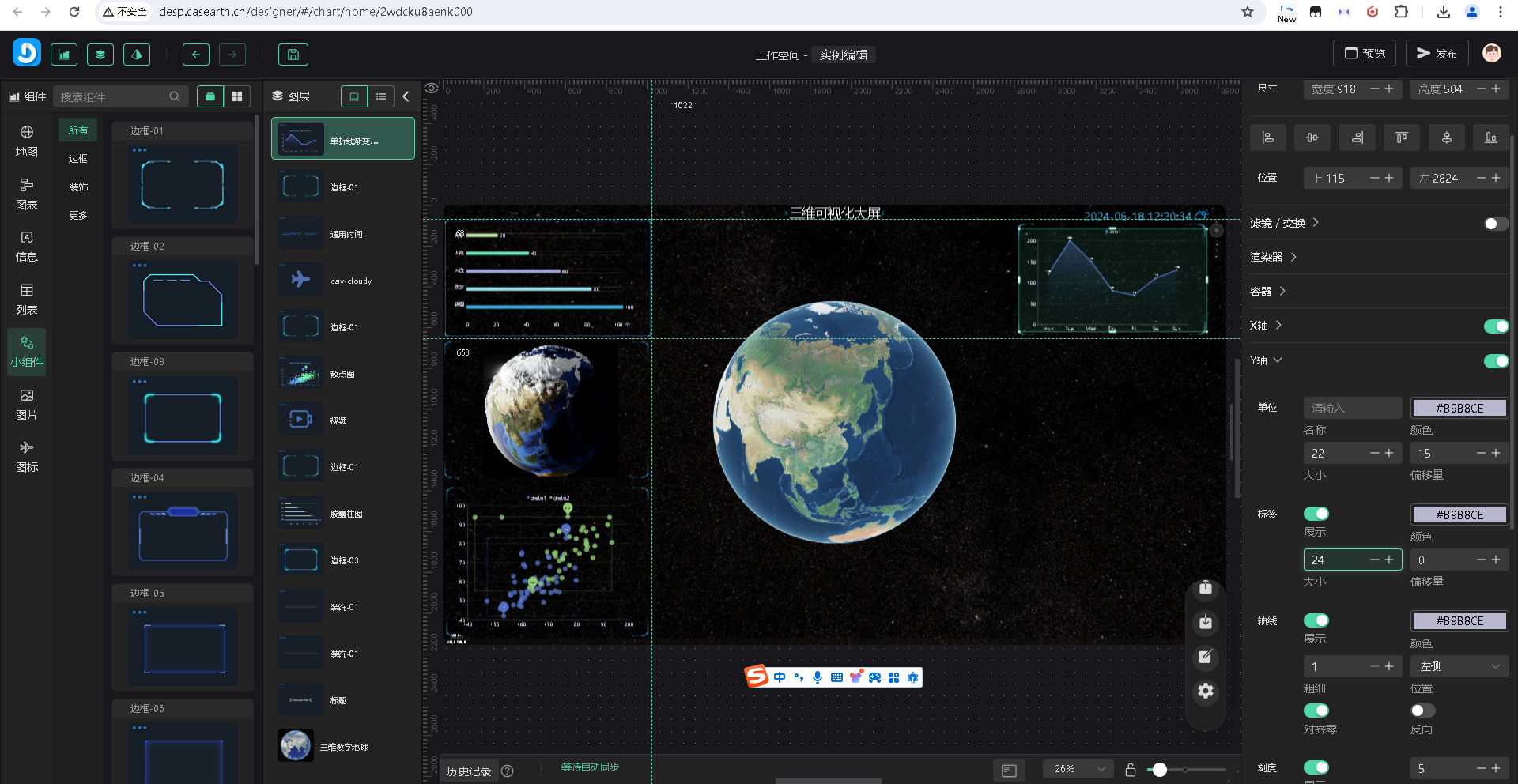Open the 单位 color swatch #B9B8CE
The height and width of the screenshot is (784, 1518).
(x=1459, y=409)
